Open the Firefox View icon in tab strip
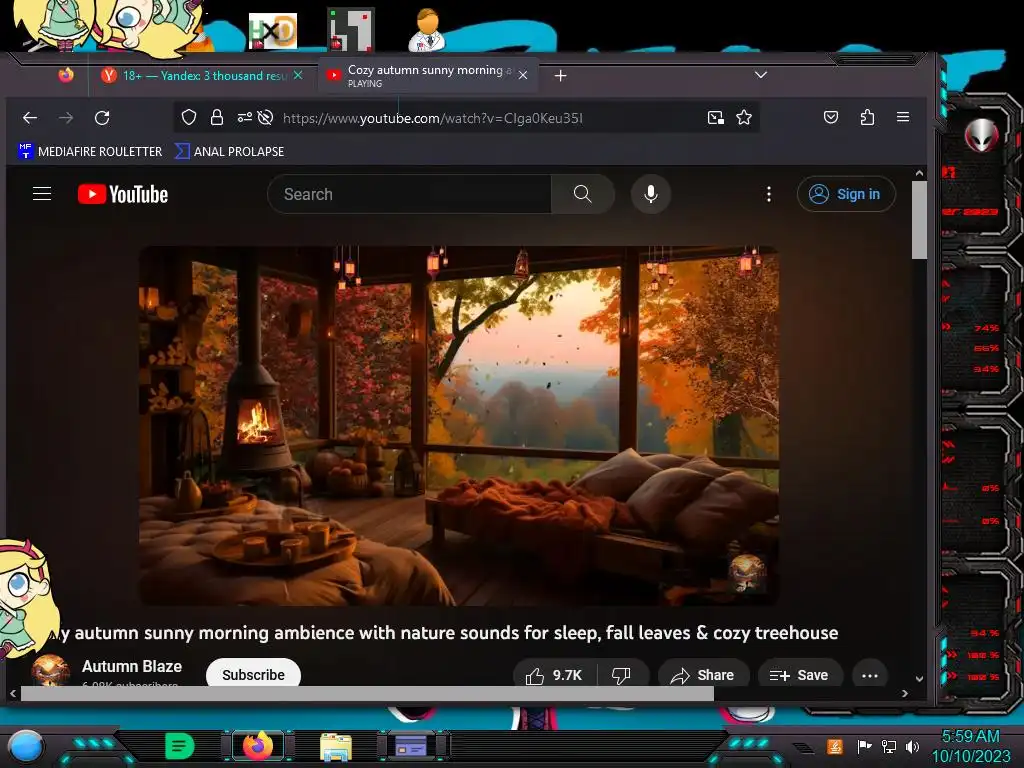 (66, 76)
